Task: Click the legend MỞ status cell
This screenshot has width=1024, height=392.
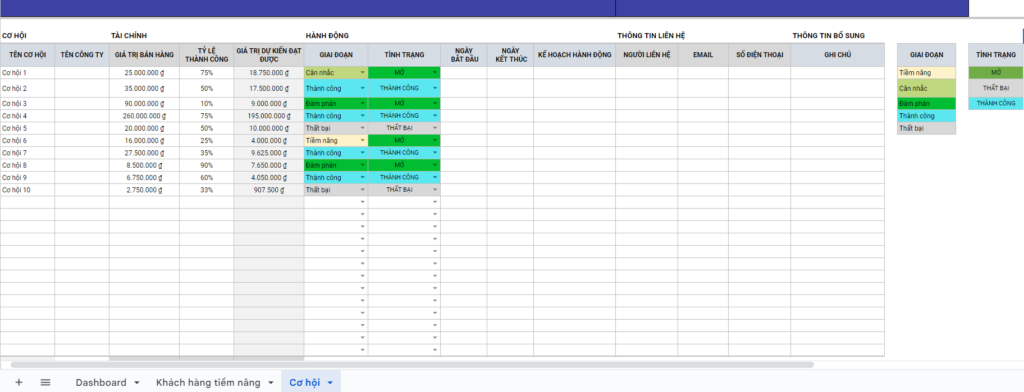Action: (996, 73)
